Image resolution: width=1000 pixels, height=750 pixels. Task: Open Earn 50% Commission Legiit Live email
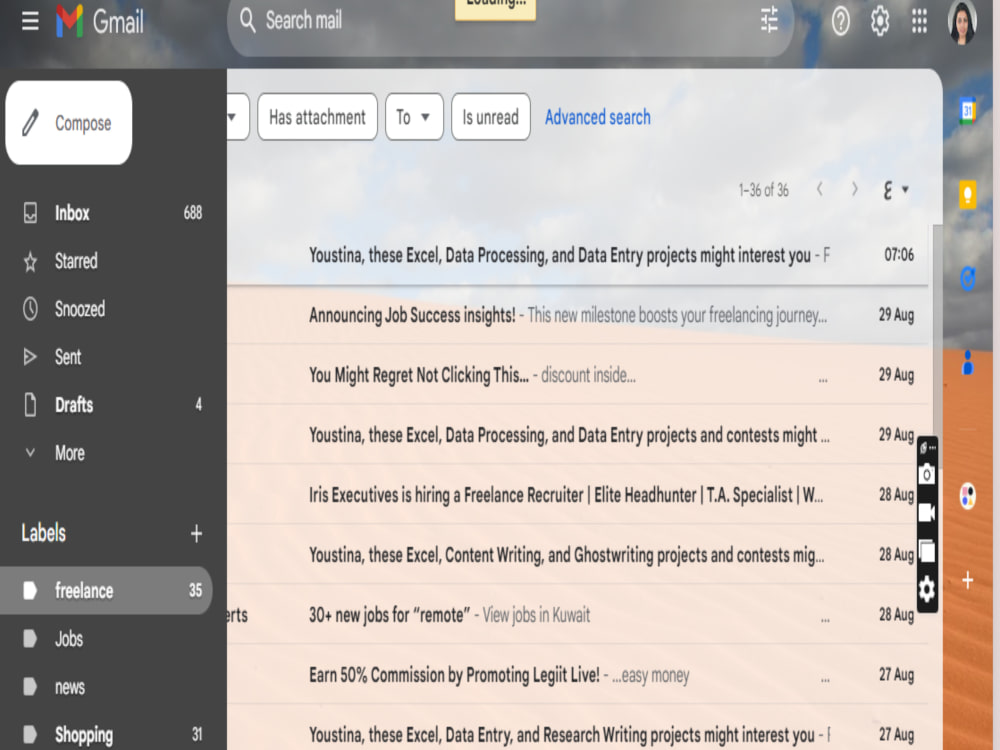point(578,675)
